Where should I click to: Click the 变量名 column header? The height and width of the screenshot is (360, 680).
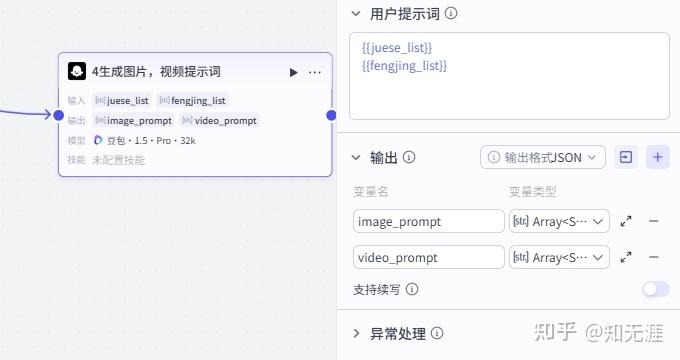370,191
